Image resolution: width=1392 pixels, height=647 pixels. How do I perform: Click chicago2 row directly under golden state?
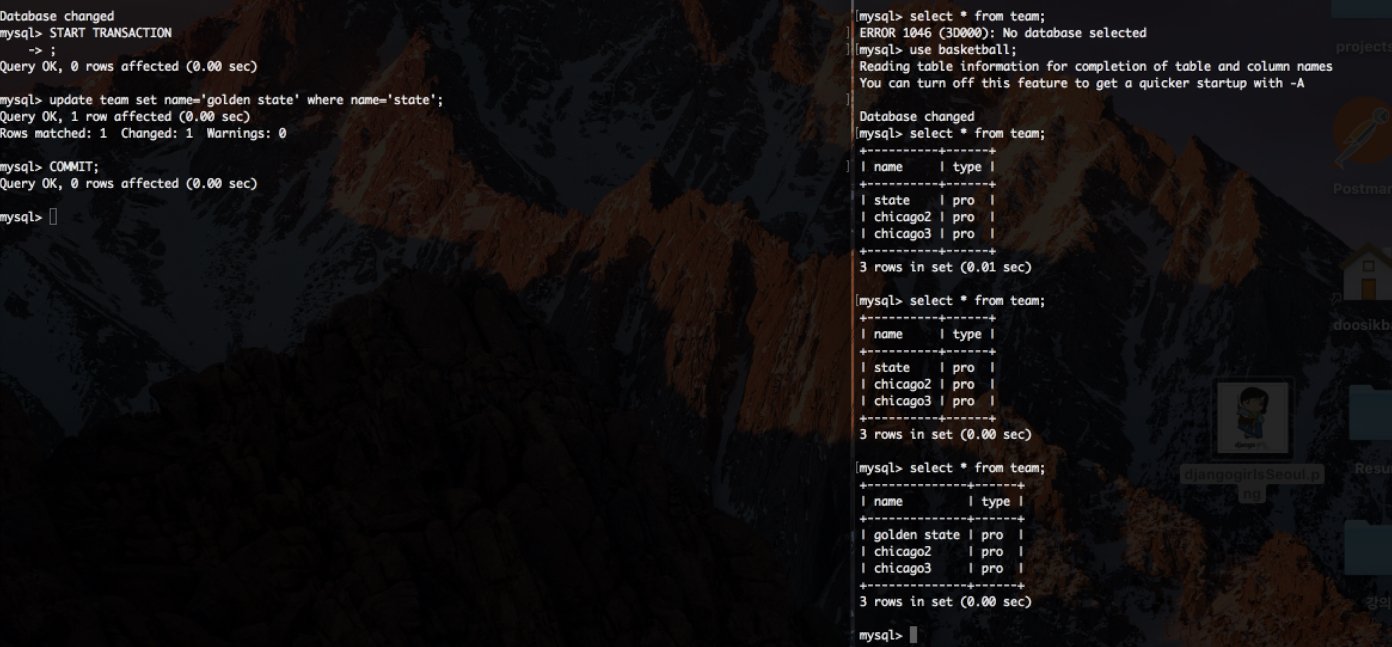pos(941,552)
